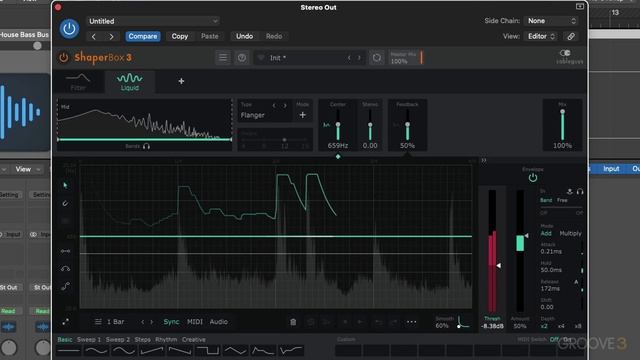Image resolution: width=640 pixels, height=360 pixels.
Task: Click the Redo button
Action: point(274,36)
